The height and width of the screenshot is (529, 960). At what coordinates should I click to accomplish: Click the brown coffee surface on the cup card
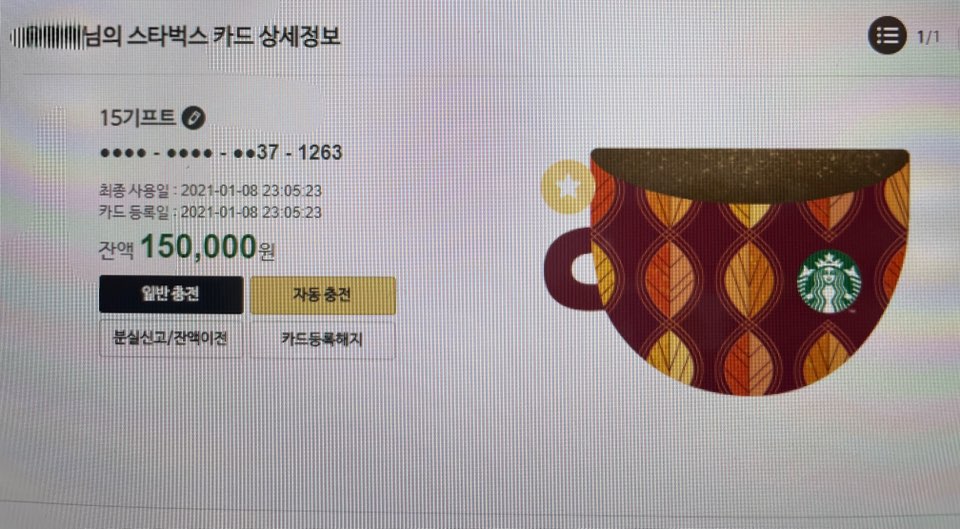point(750,171)
